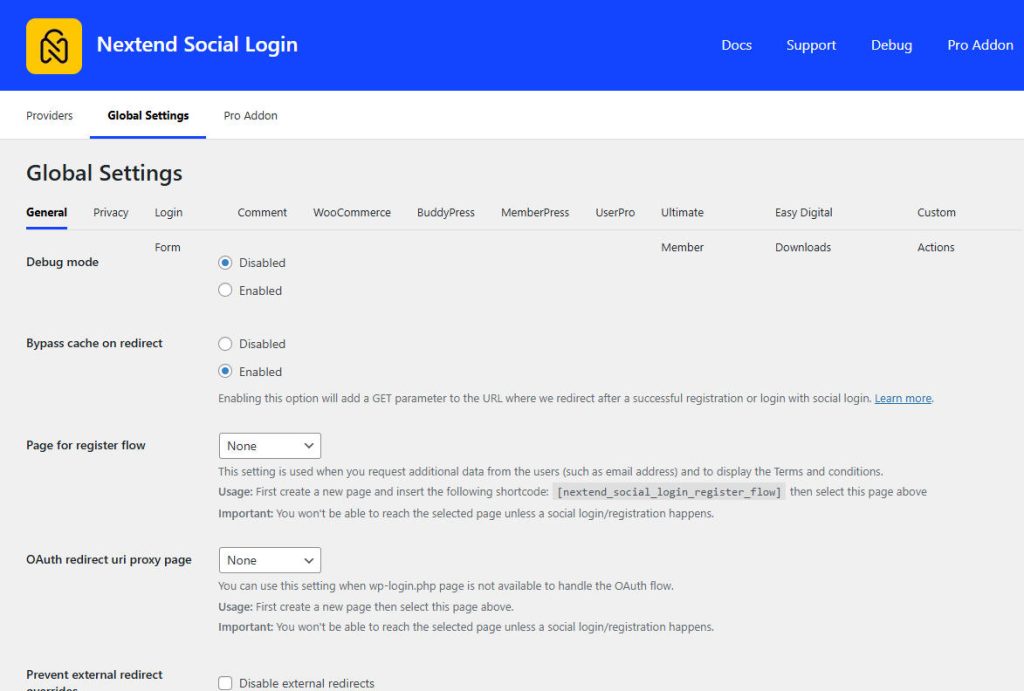
Task: Click the Nextend Social Login logo icon
Action: click(x=54, y=45)
